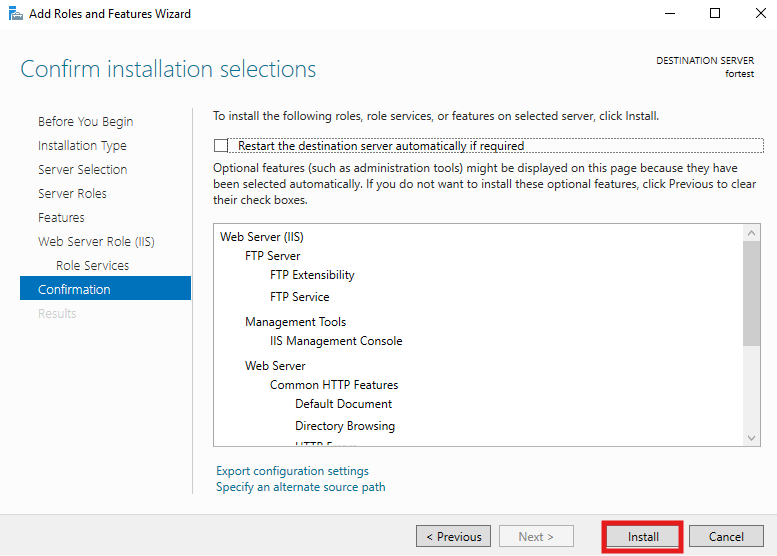Viewport: 777px width, 556px height.
Task: Click the Install button
Action: coord(643,537)
